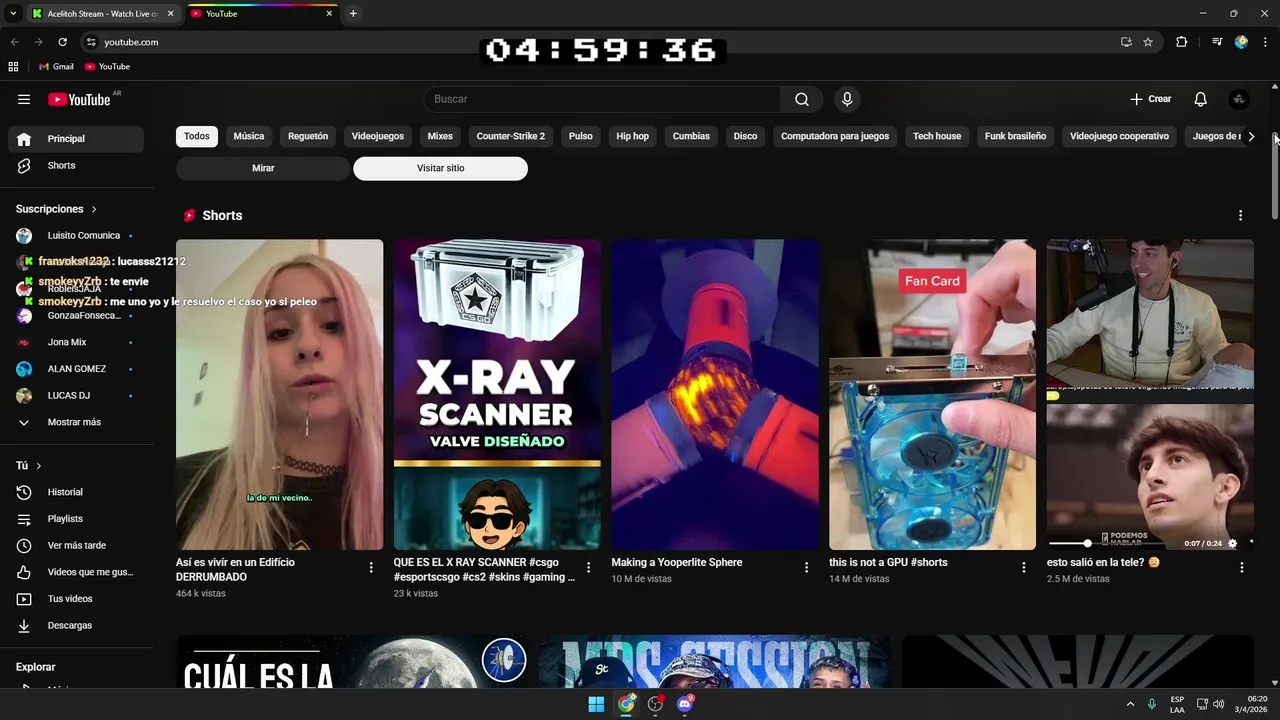Open Chrome apps grid in bookmarks bar
Screen dimensions: 1280x720
pyautogui.click(x=13, y=66)
